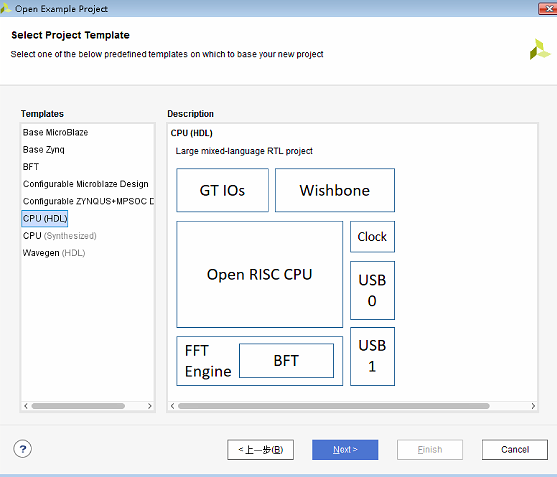
Task: Select the CPU (HDL) template
Action: 45,218
